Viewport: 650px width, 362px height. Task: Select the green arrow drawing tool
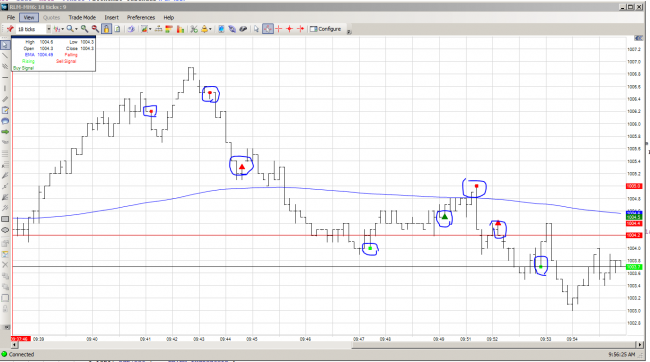[x=5, y=132]
